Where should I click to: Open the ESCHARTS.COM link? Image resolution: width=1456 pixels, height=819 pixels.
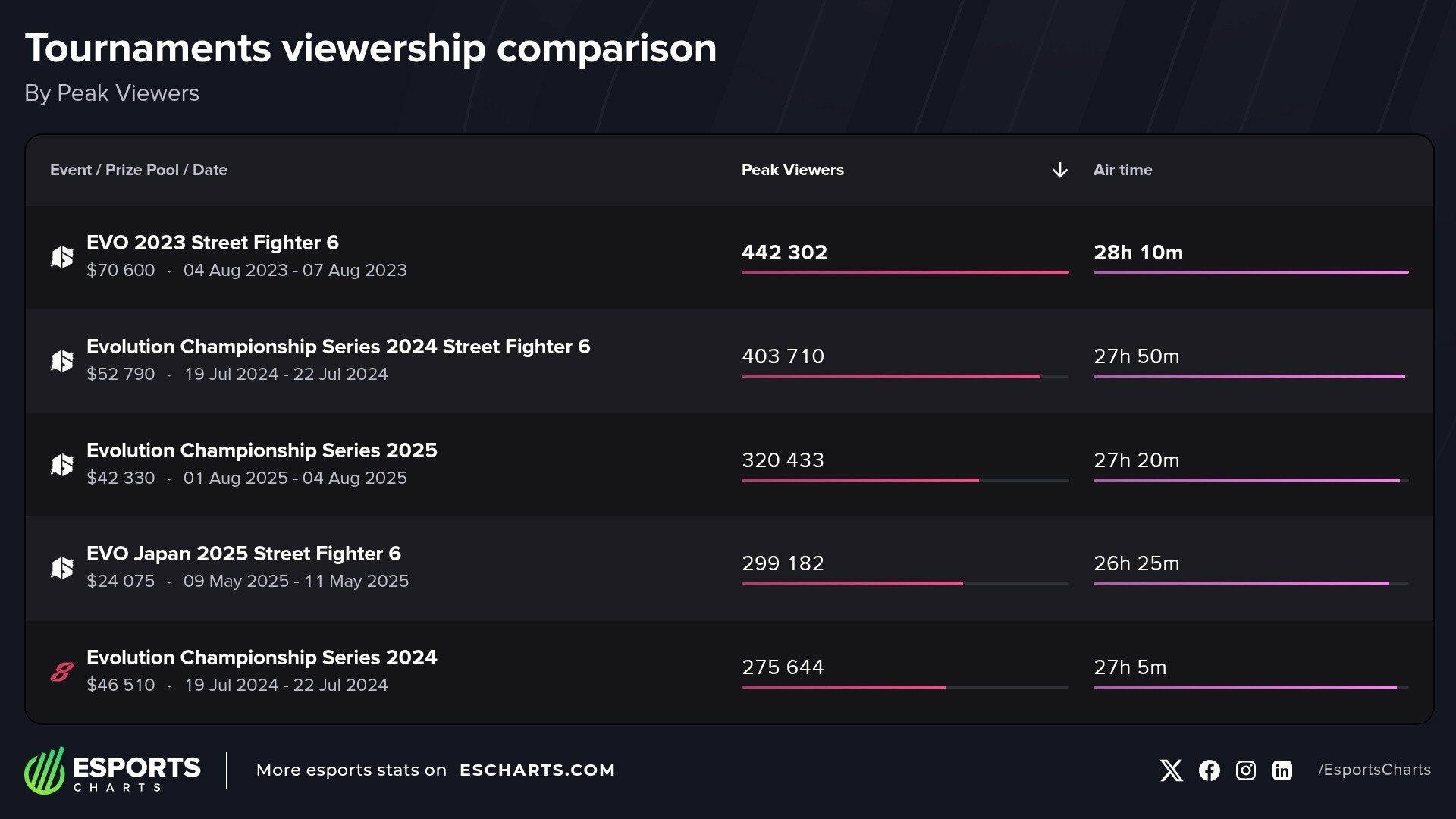click(x=537, y=770)
